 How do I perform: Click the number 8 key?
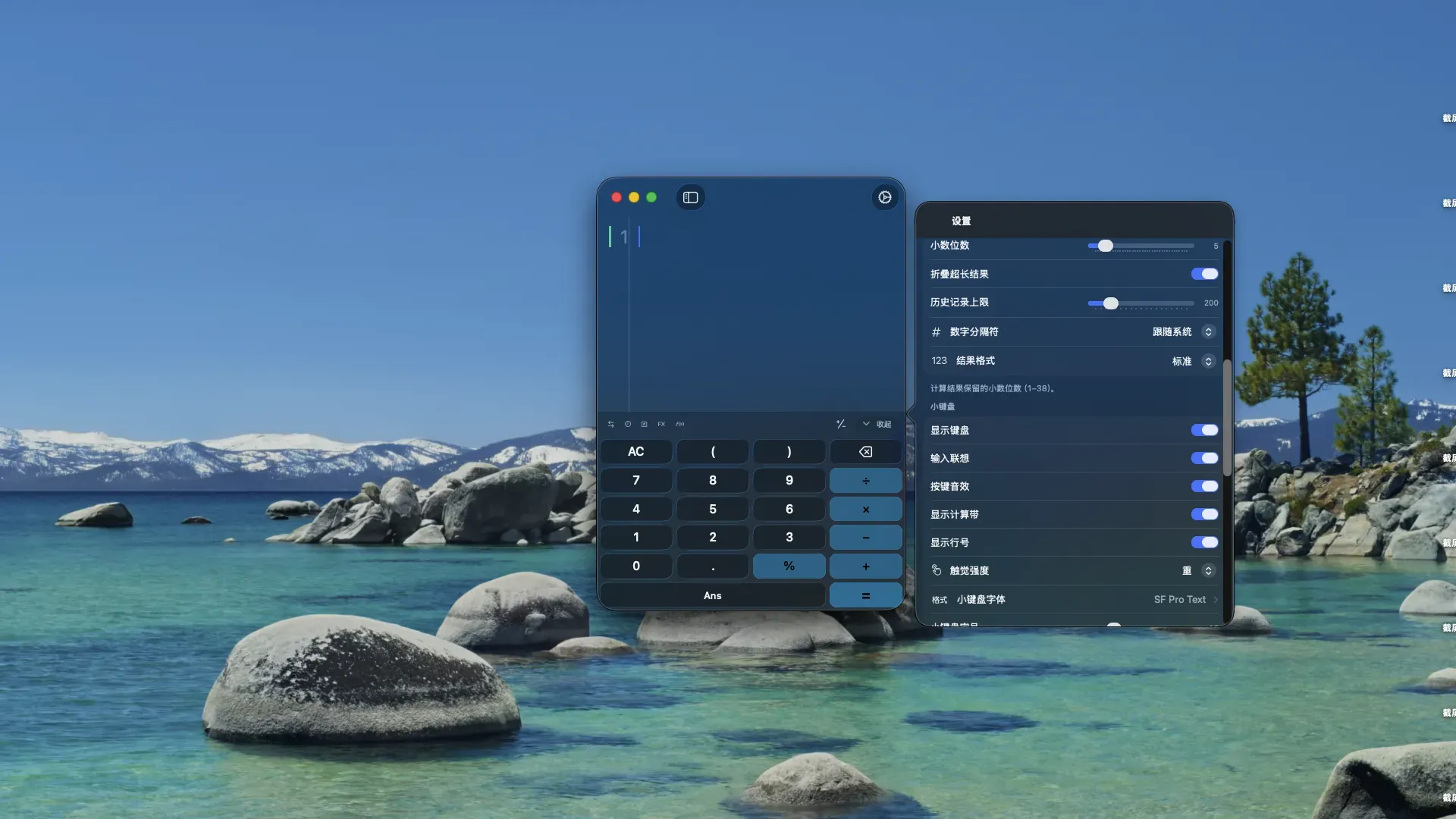(713, 481)
